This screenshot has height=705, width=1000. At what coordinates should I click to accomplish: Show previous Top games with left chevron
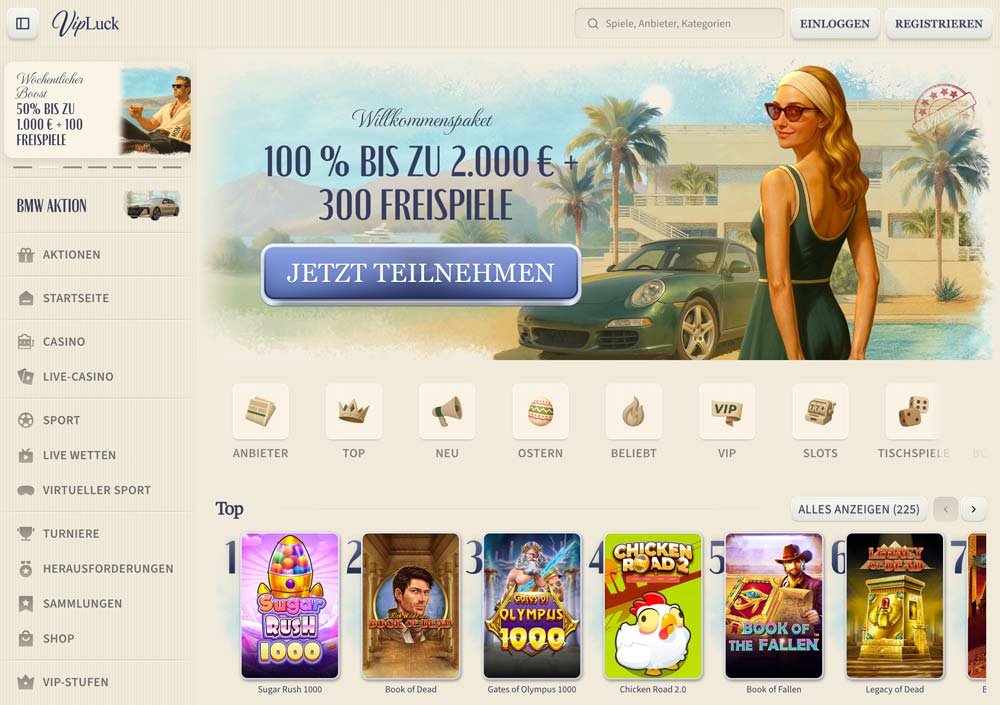[x=946, y=509]
